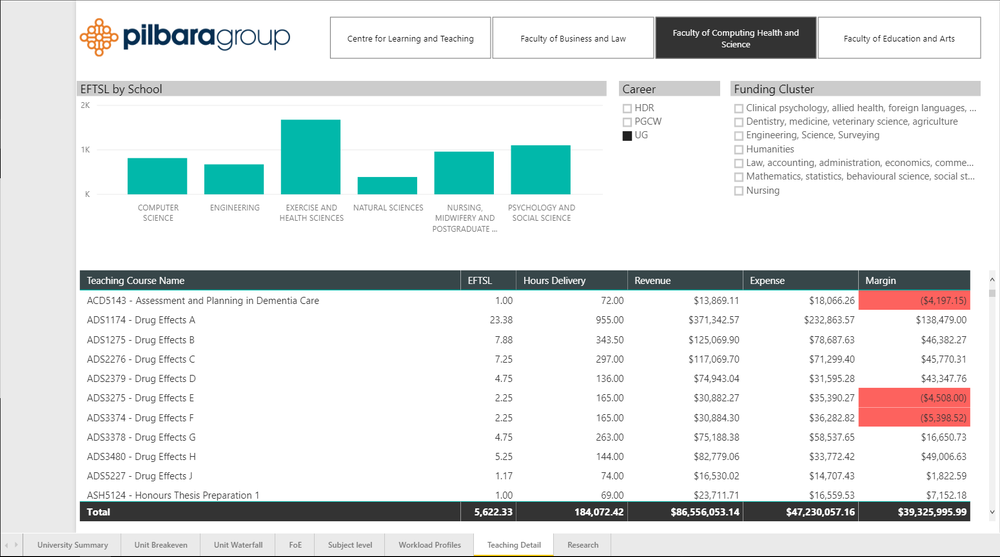Screen dimensions: 1000x557
Task: Click the Natural Sciences bar
Action: pyautogui.click(x=387, y=186)
